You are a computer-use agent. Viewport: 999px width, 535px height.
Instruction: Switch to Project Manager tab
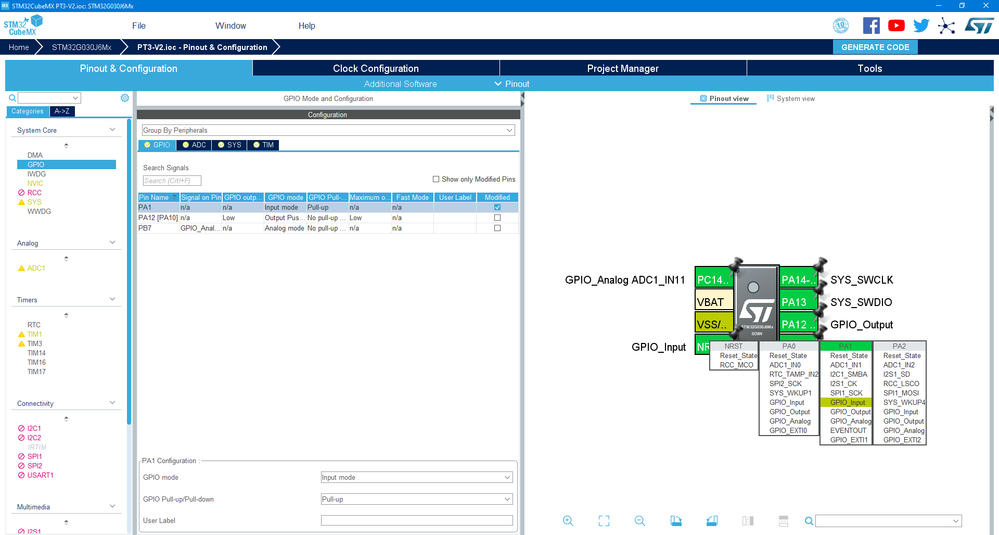pyautogui.click(x=622, y=68)
